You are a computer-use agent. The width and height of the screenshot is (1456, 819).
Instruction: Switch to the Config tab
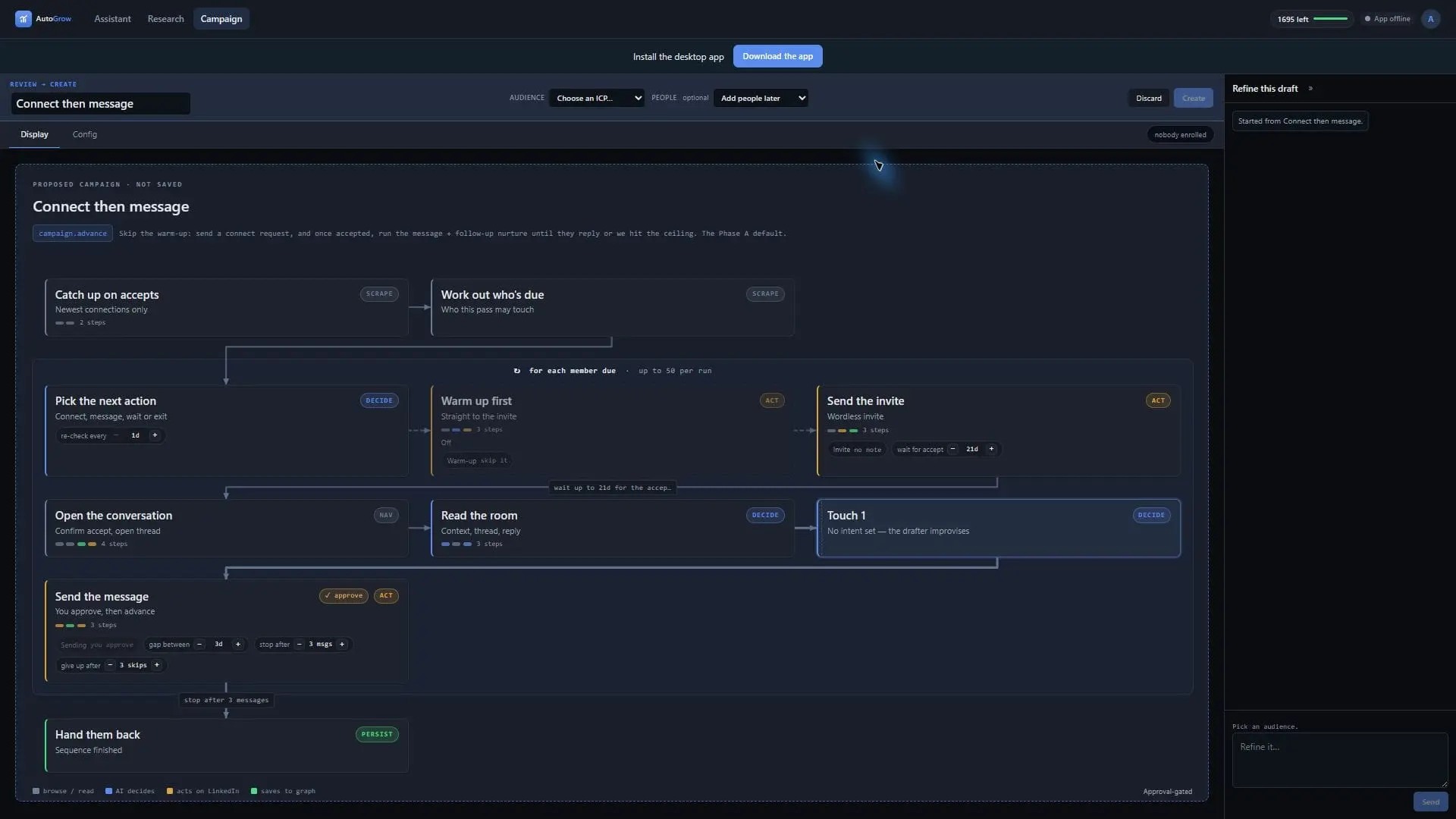(x=85, y=135)
